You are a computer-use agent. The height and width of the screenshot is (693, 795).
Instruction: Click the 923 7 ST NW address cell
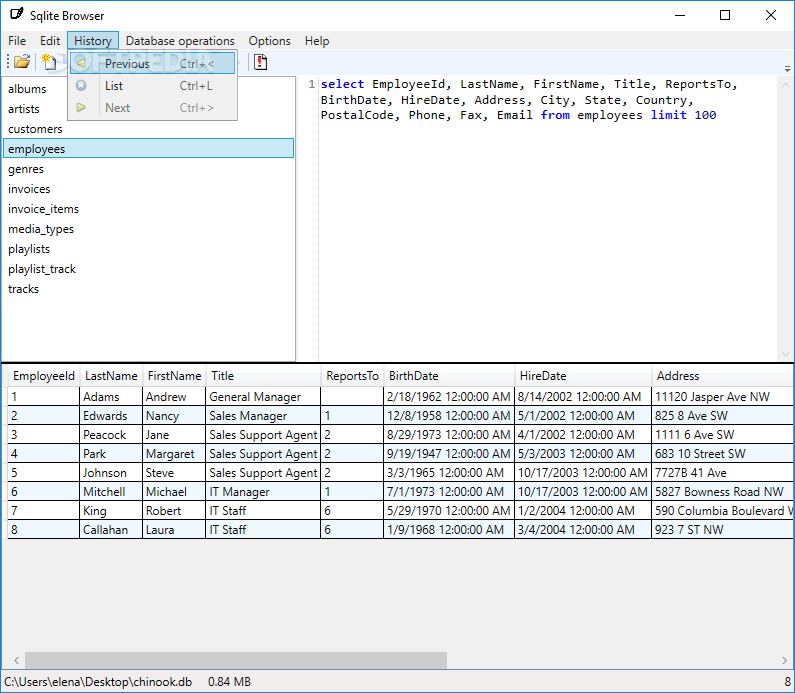722,530
